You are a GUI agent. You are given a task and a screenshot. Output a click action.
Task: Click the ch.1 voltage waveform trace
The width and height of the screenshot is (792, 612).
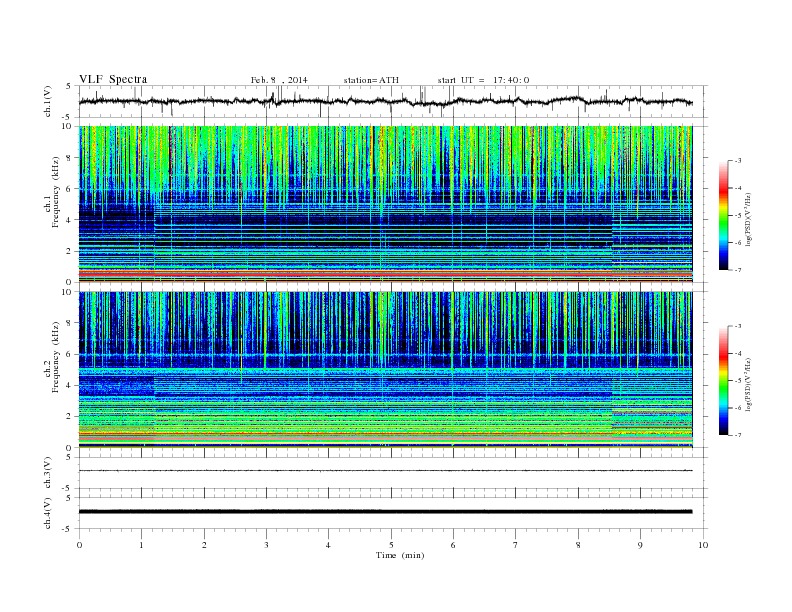[386, 101]
